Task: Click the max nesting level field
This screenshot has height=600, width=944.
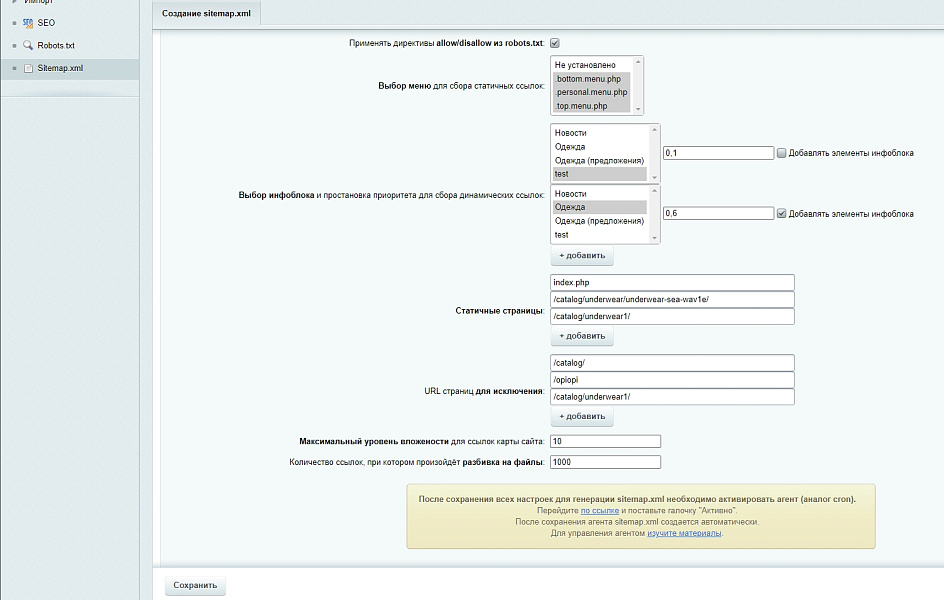Action: tap(605, 441)
